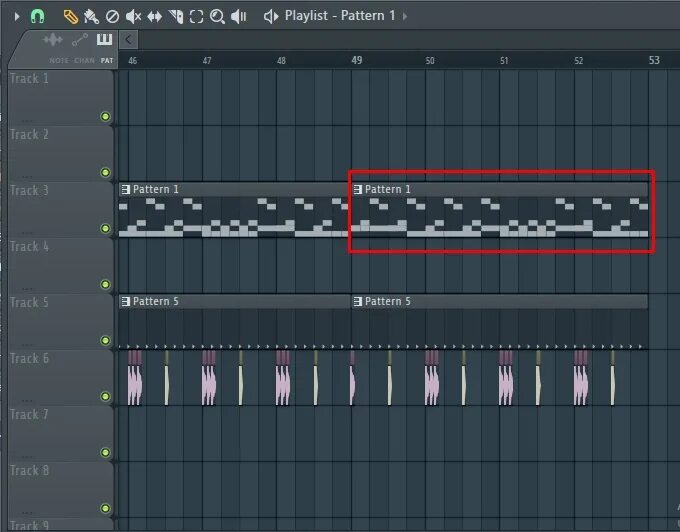Viewport: 680px width, 532px height.
Task: Mute Track 4 with its green light
Action: (x=105, y=284)
